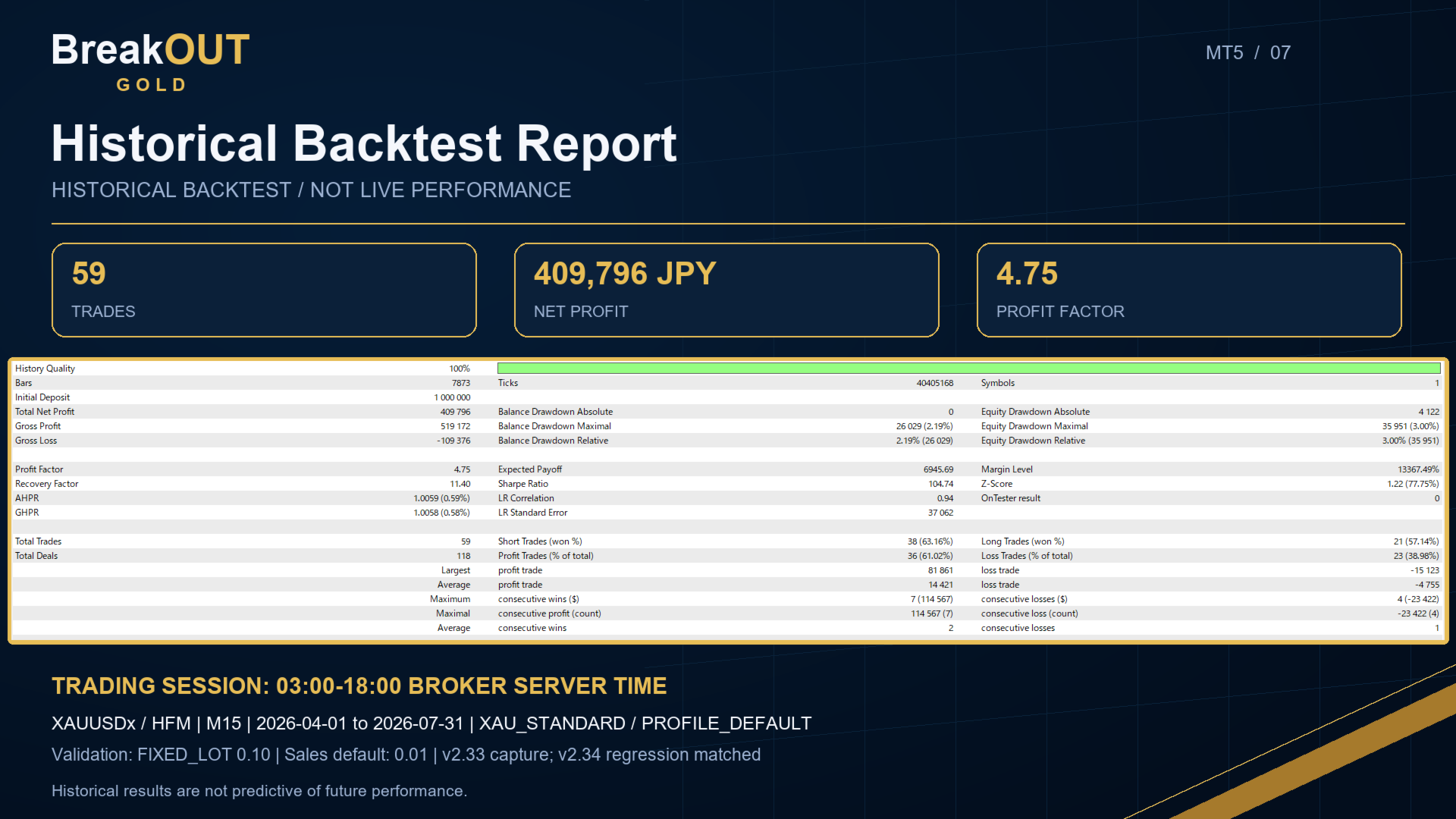Screen dimensions: 1456x819
Task: Click the Initial Deposit value
Action: [452, 397]
